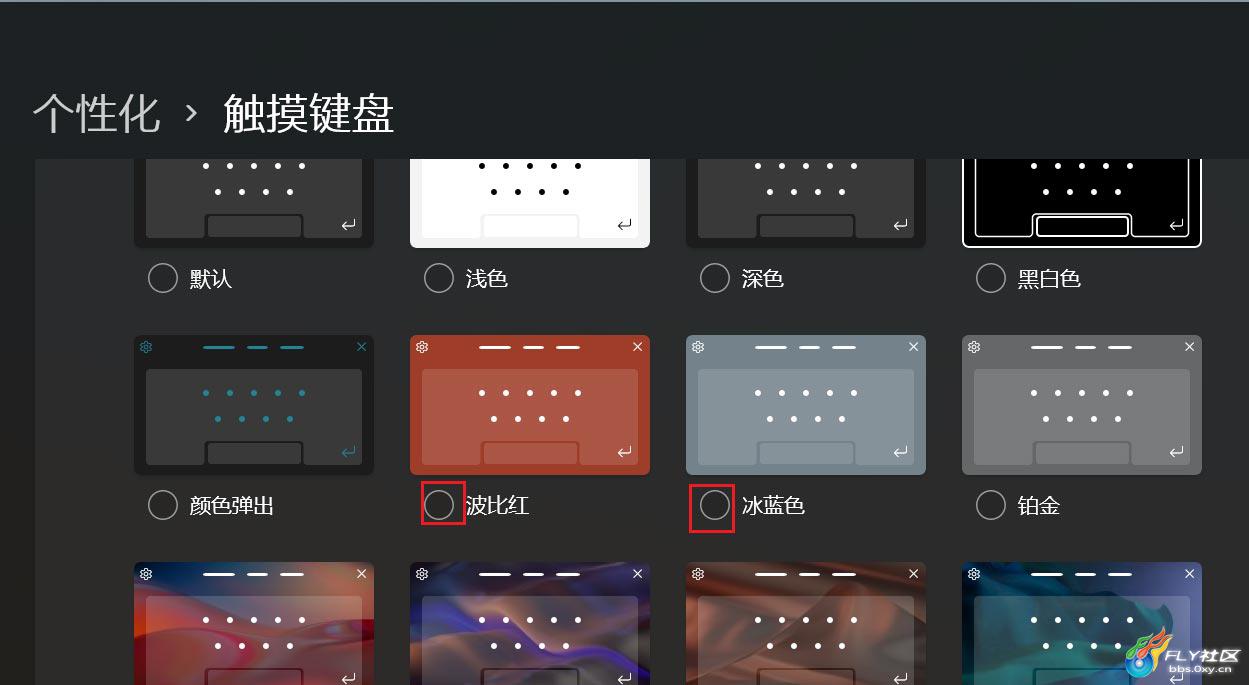Select the 默认 theme radio button
The height and width of the screenshot is (685, 1249).
pyautogui.click(x=163, y=278)
